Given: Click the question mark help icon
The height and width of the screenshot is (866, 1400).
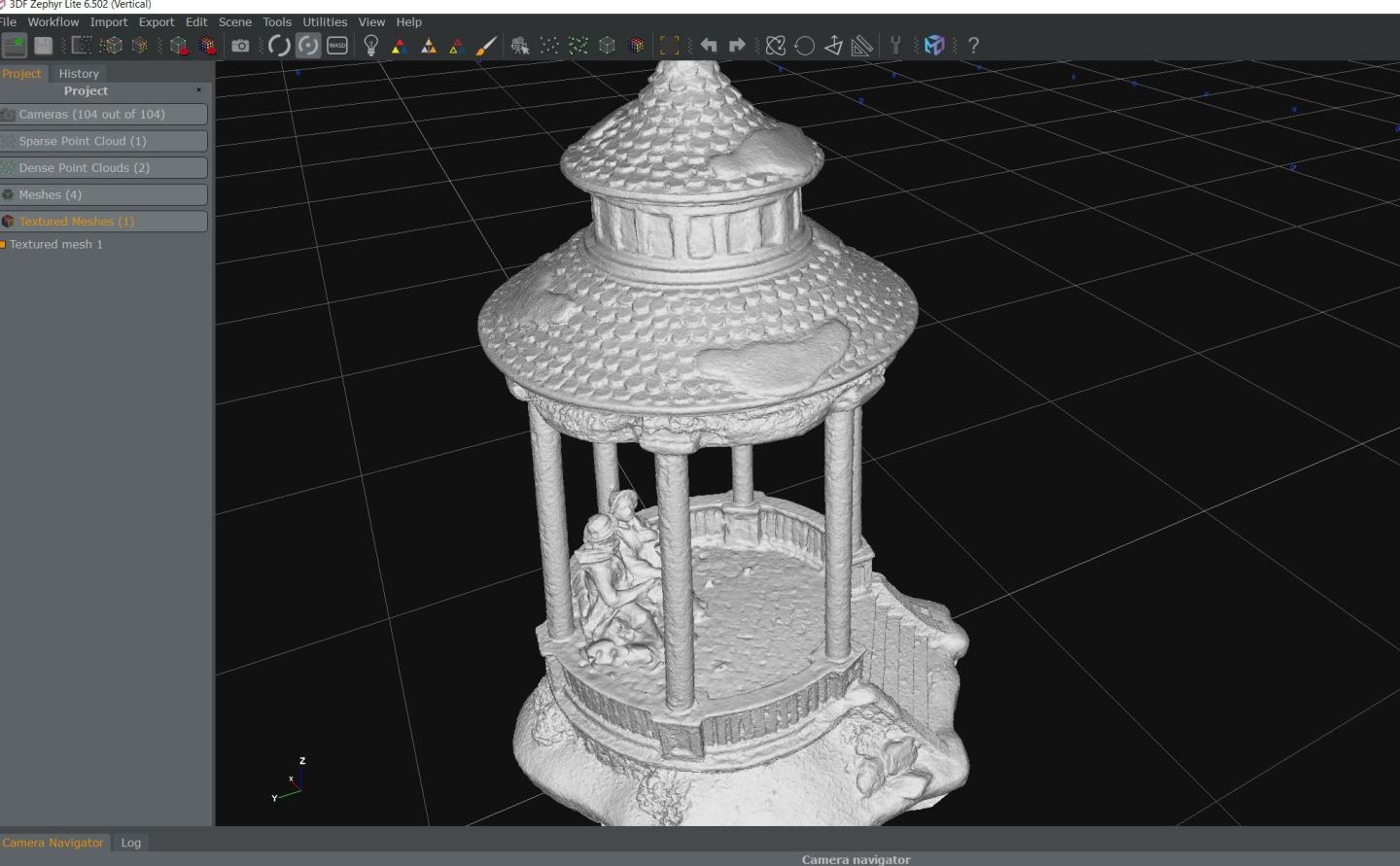Looking at the screenshot, I should point(973,46).
